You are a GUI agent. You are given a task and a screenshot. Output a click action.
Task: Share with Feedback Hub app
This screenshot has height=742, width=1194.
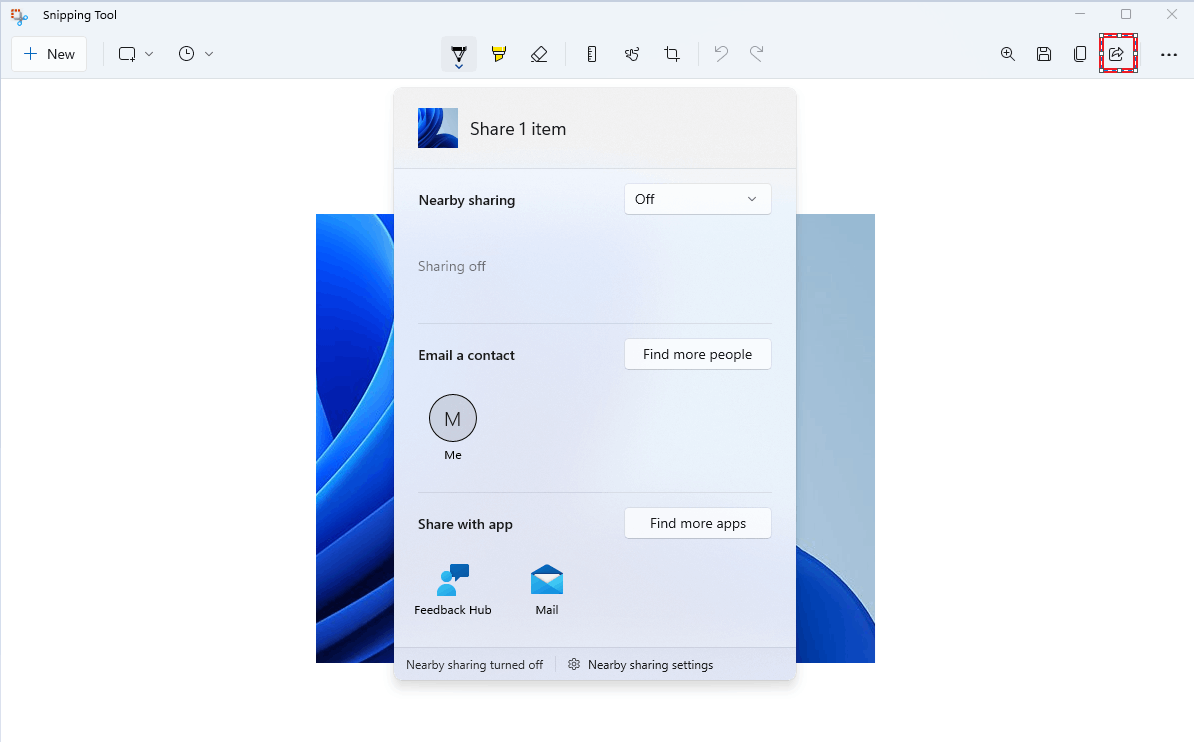pos(453,589)
